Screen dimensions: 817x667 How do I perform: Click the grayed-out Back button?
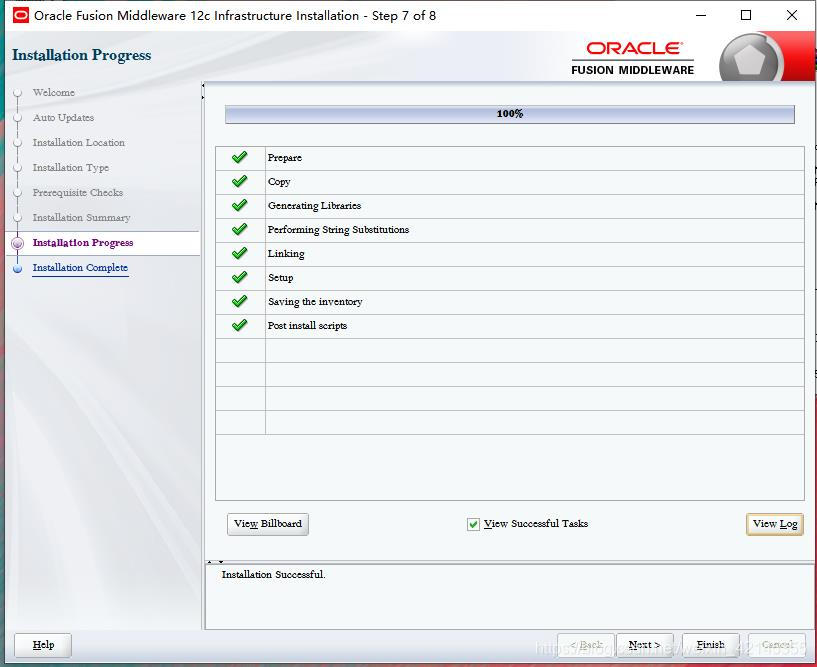click(586, 645)
